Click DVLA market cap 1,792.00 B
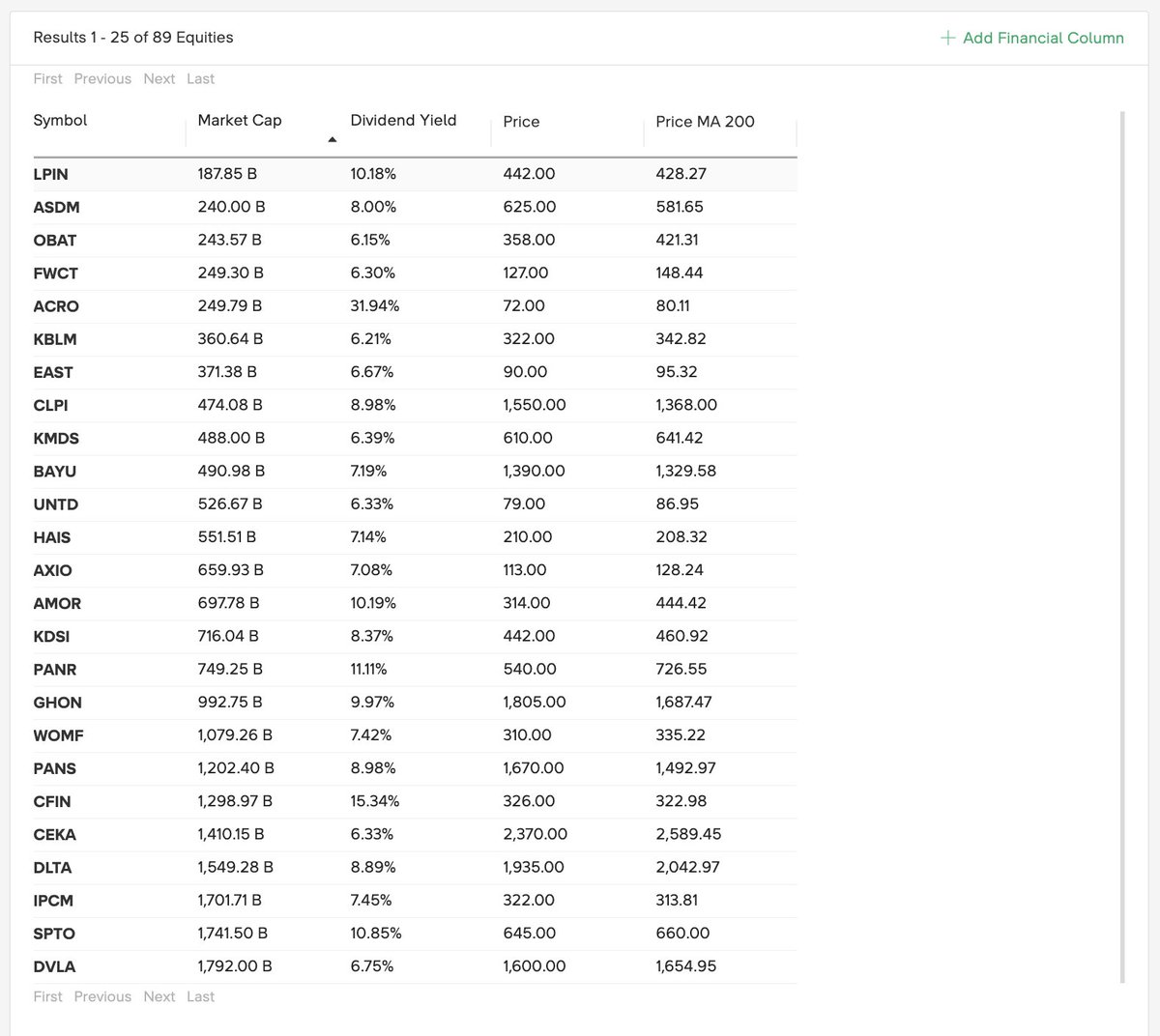The width and height of the screenshot is (1160, 1036). (x=235, y=966)
